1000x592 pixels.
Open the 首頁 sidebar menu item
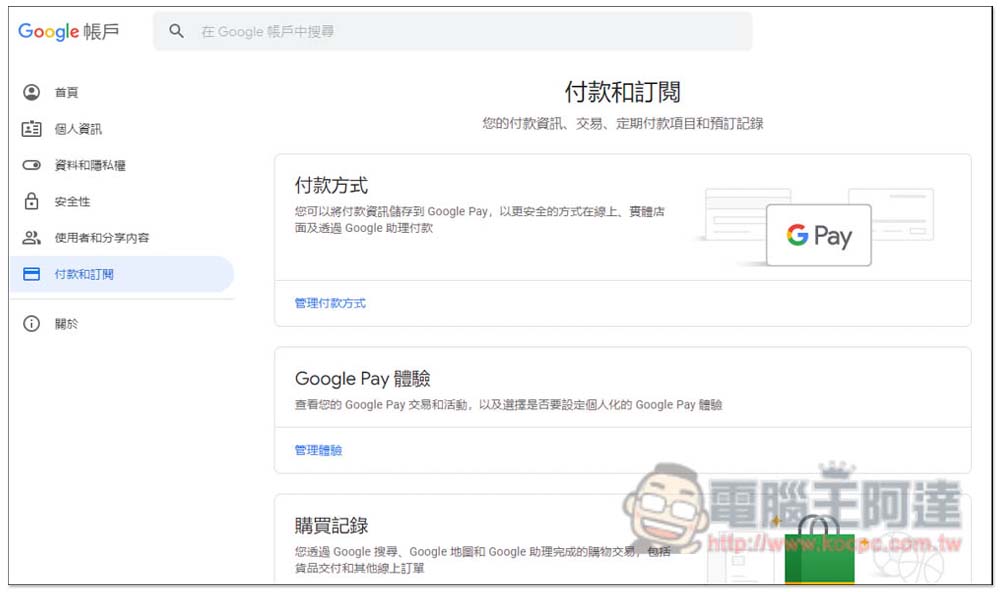66,93
